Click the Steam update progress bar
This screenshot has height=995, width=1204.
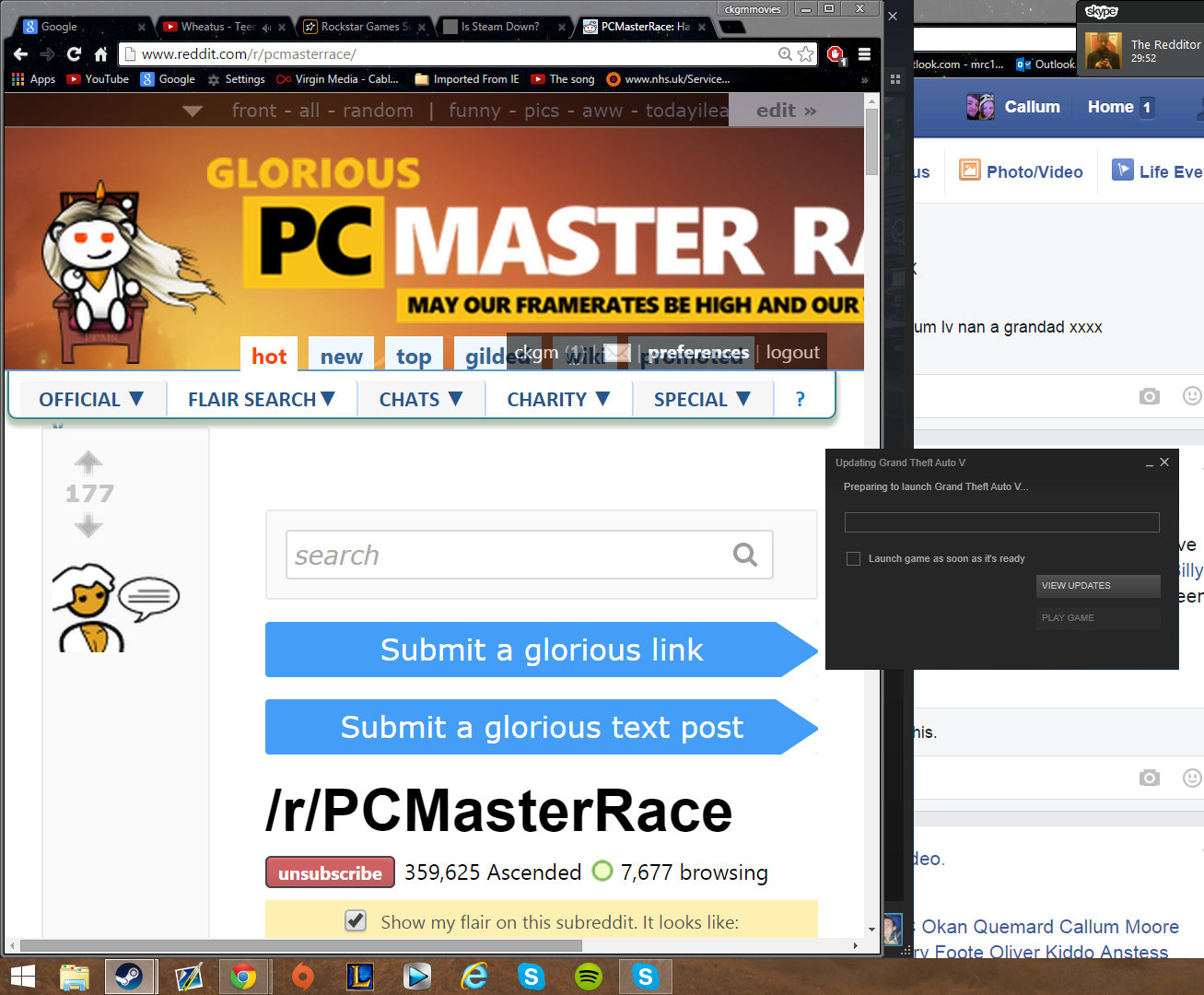(x=1001, y=522)
